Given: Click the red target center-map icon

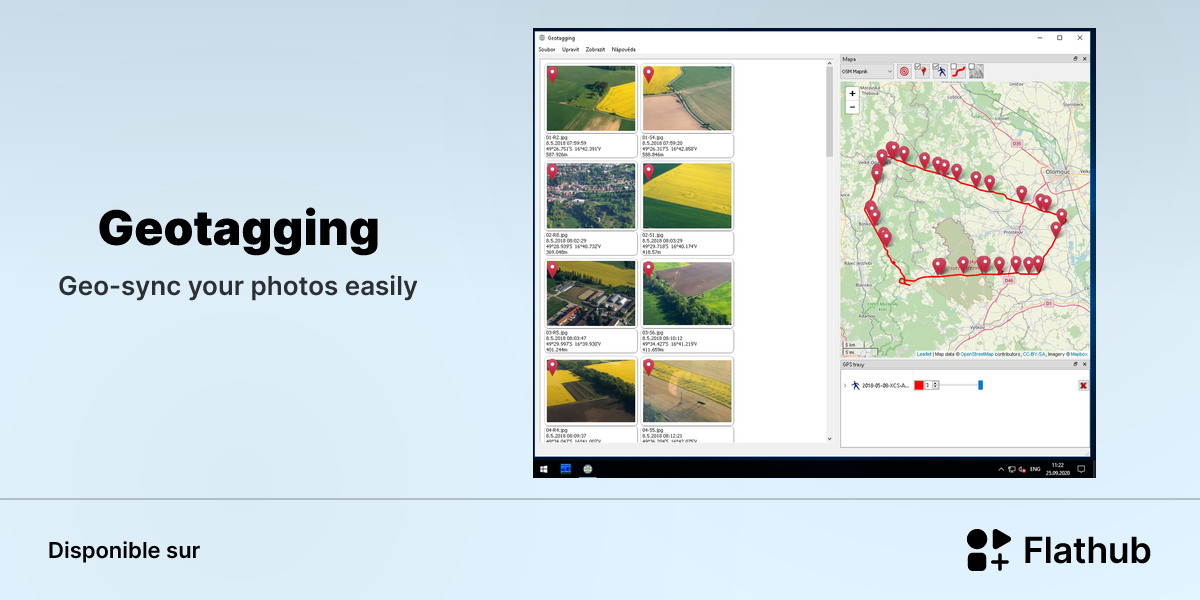Looking at the screenshot, I should point(904,71).
